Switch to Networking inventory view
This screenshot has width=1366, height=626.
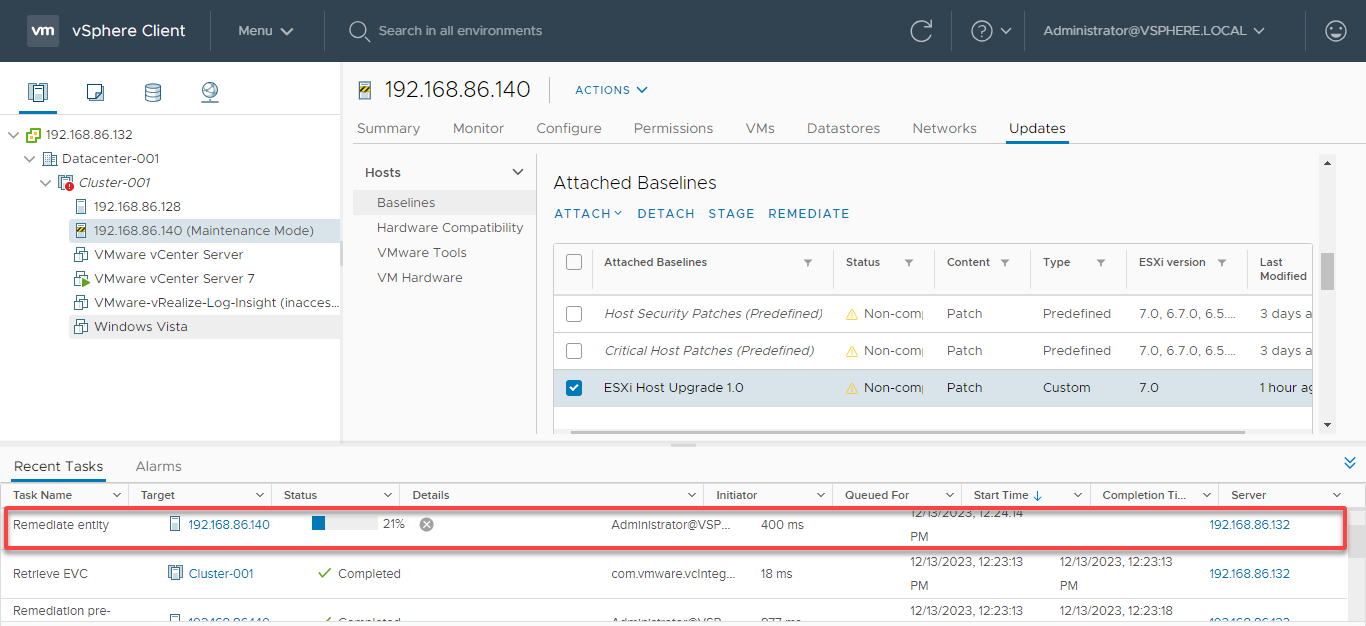pos(210,93)
